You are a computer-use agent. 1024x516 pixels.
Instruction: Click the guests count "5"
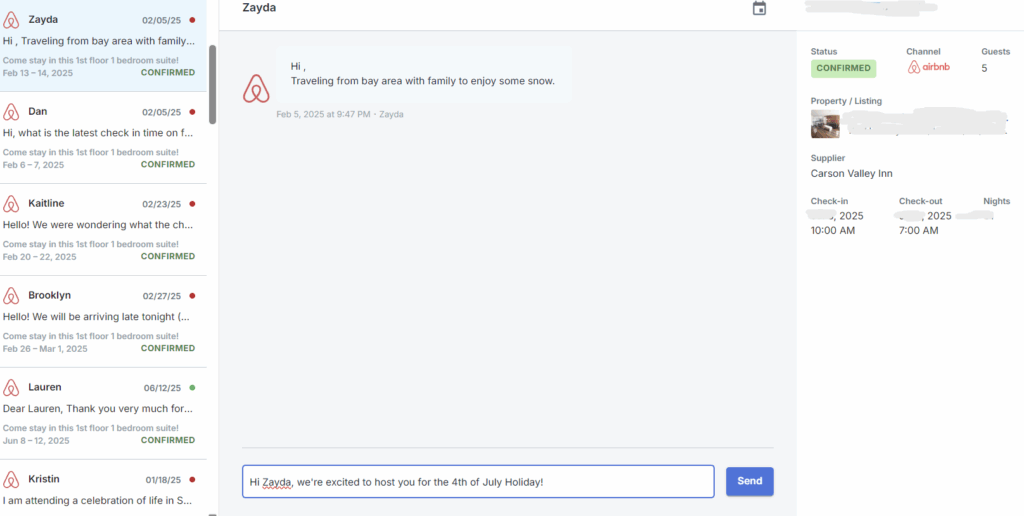(984, 69)
